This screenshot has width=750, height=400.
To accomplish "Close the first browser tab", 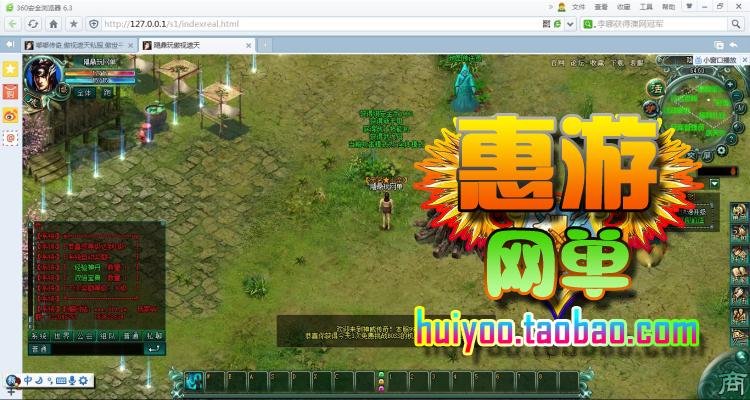I will pos(130,45).
